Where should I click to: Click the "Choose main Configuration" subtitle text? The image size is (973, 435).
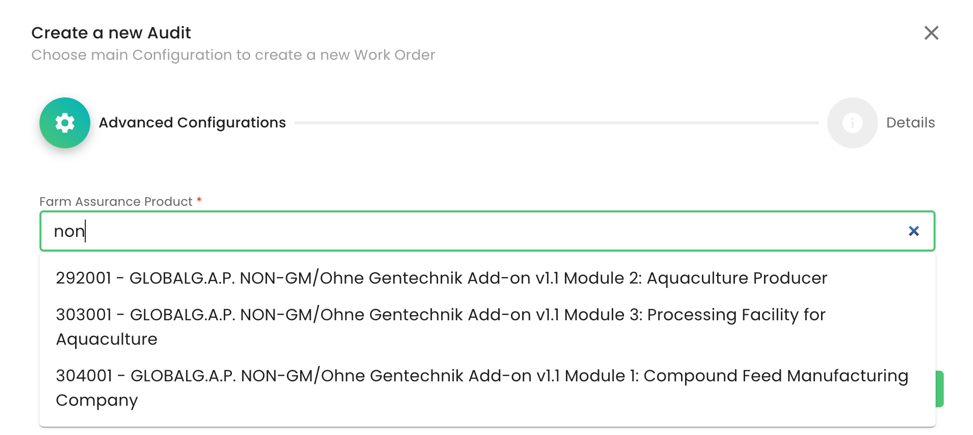(x=233, y=55)
